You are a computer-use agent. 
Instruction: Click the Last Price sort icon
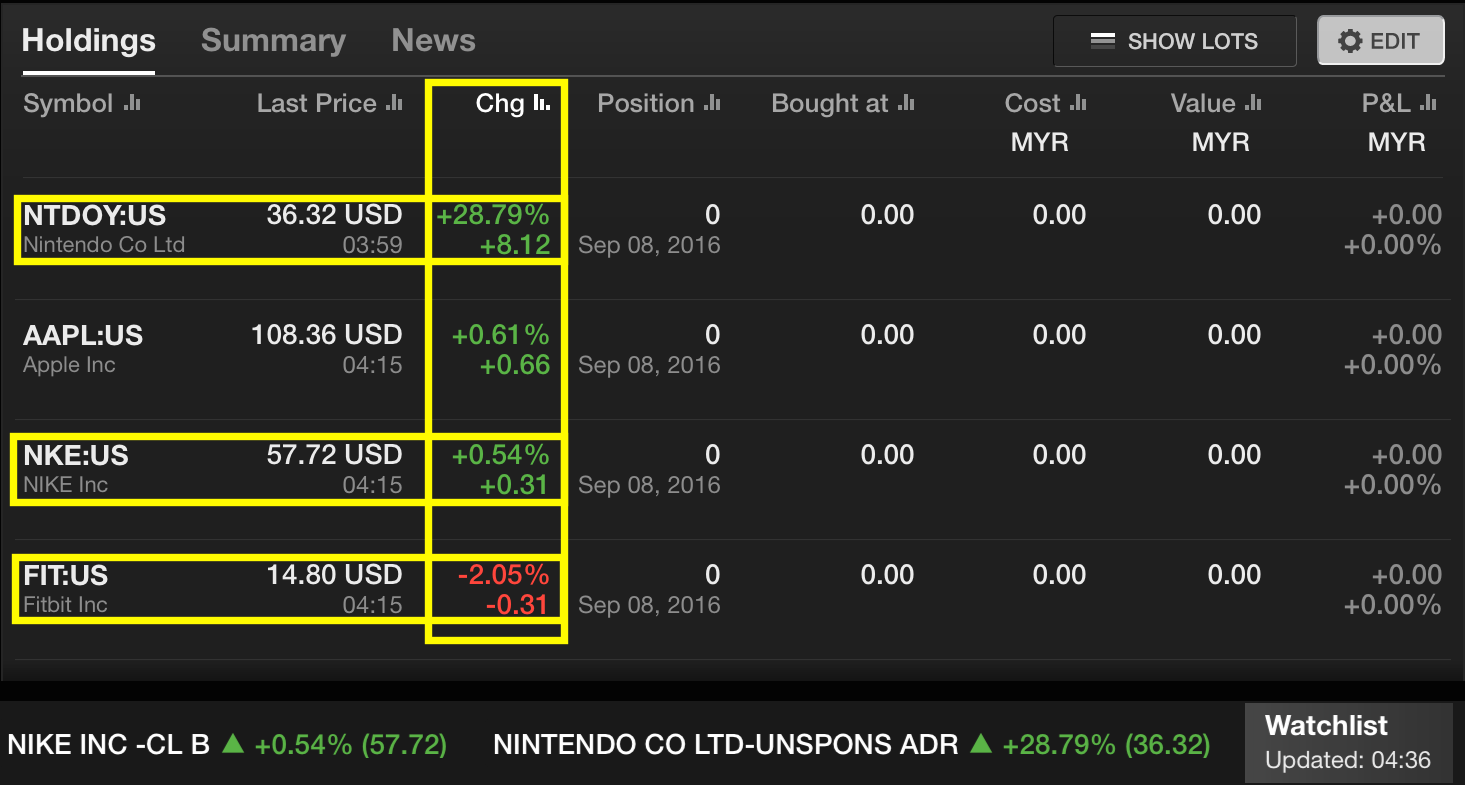click(395, 103)
